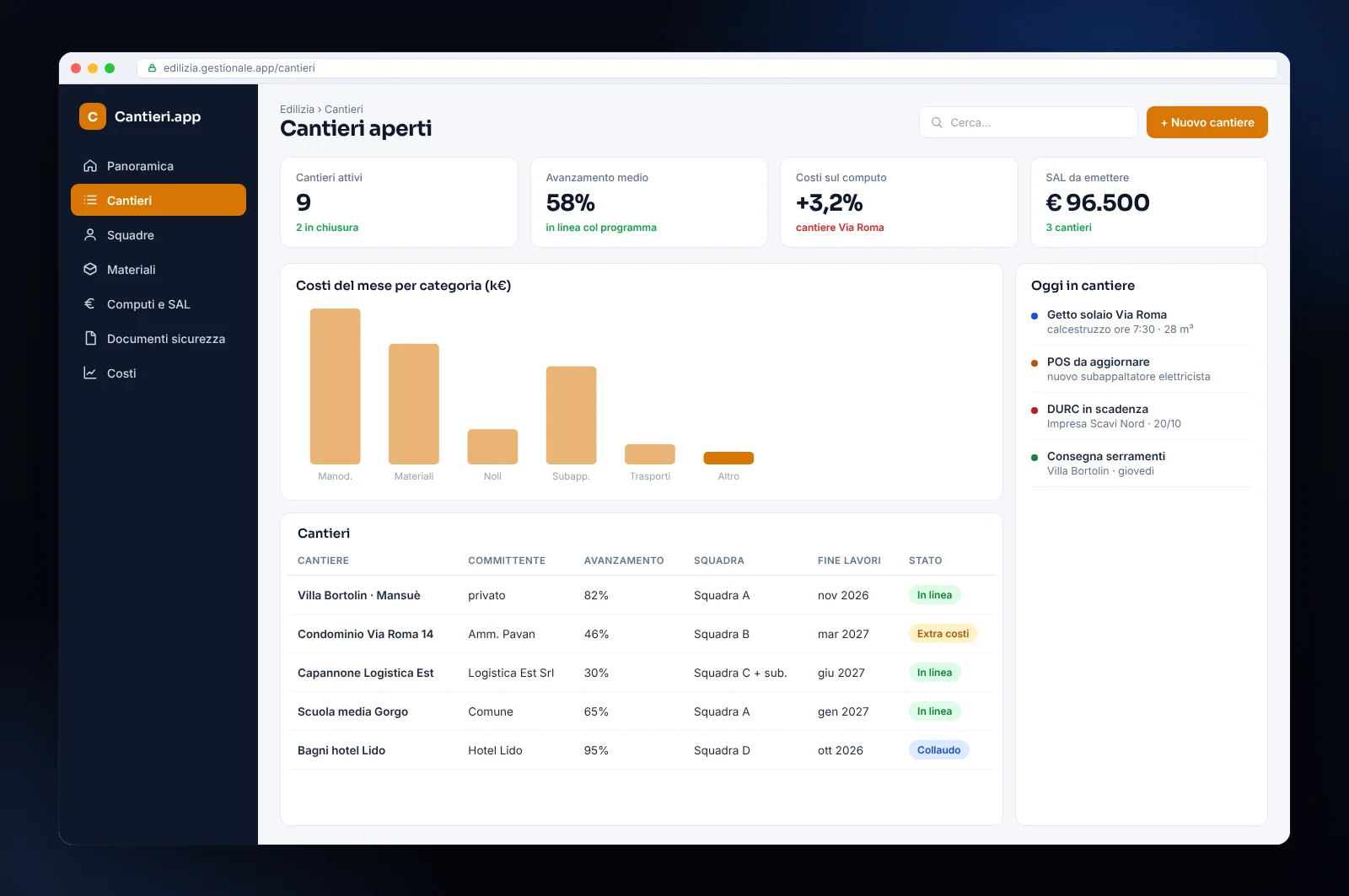Click the Manod. bar in cost chart
Screen dimensions: 1349x896
click(335, 386)
